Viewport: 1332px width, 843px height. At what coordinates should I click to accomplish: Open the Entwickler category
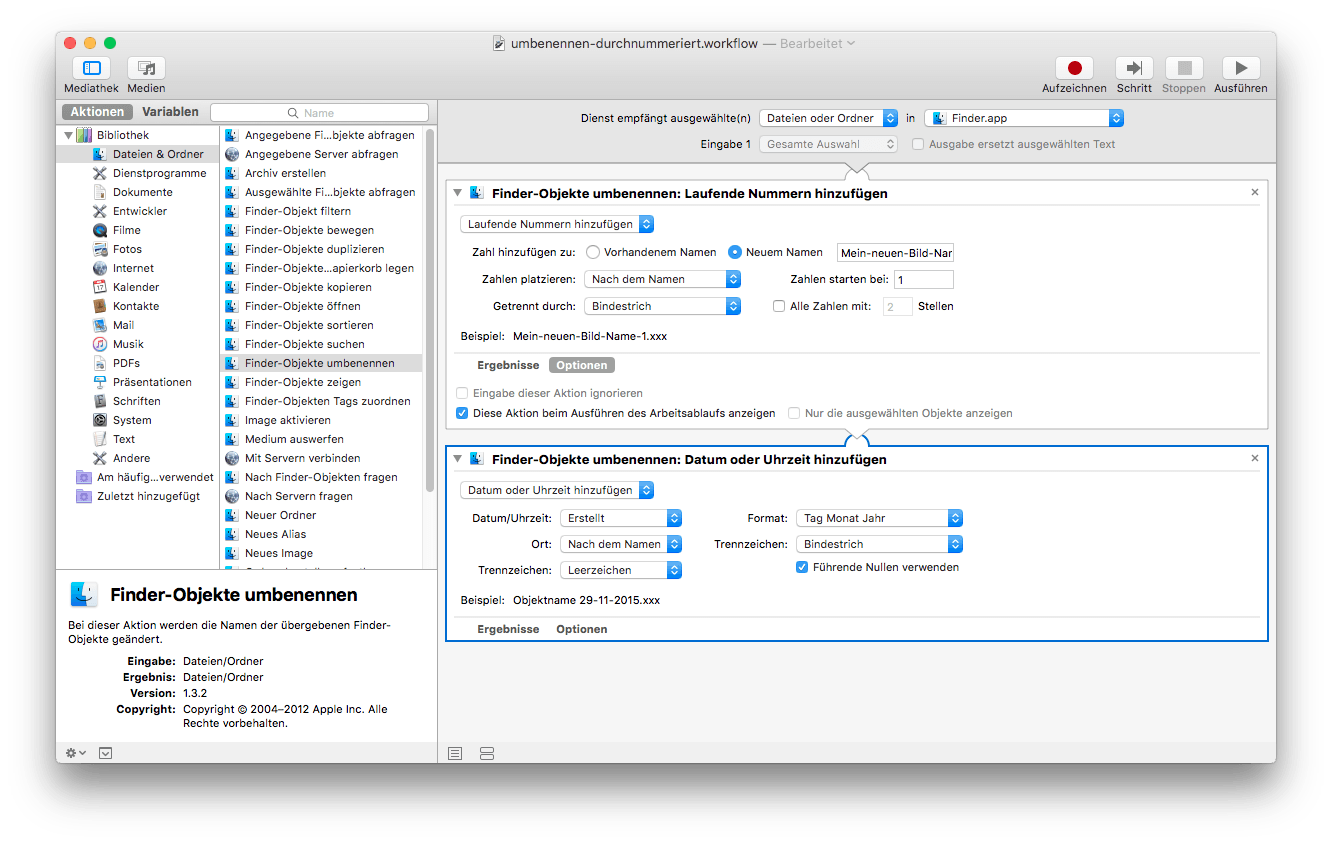coord(139,211)
